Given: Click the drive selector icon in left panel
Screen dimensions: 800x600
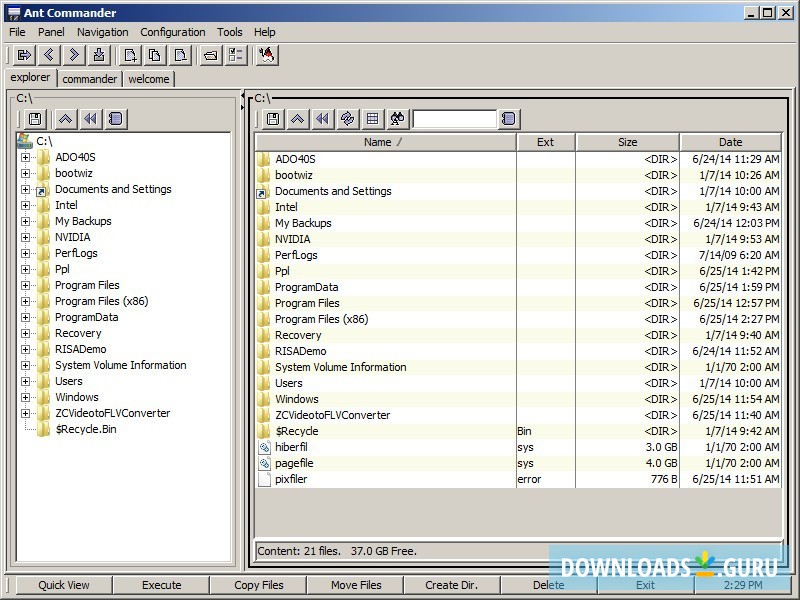Looking at the screenshot, I should pyautogui.click(x=35, y=119).
